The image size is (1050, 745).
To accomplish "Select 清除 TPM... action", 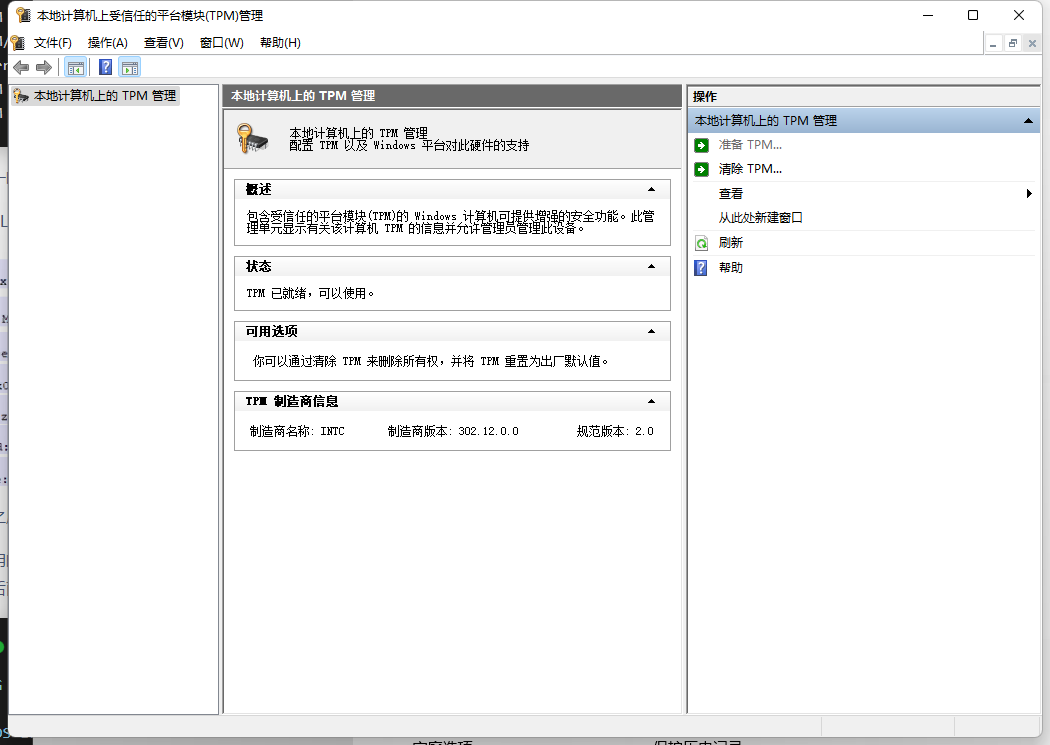I will 750,169.
